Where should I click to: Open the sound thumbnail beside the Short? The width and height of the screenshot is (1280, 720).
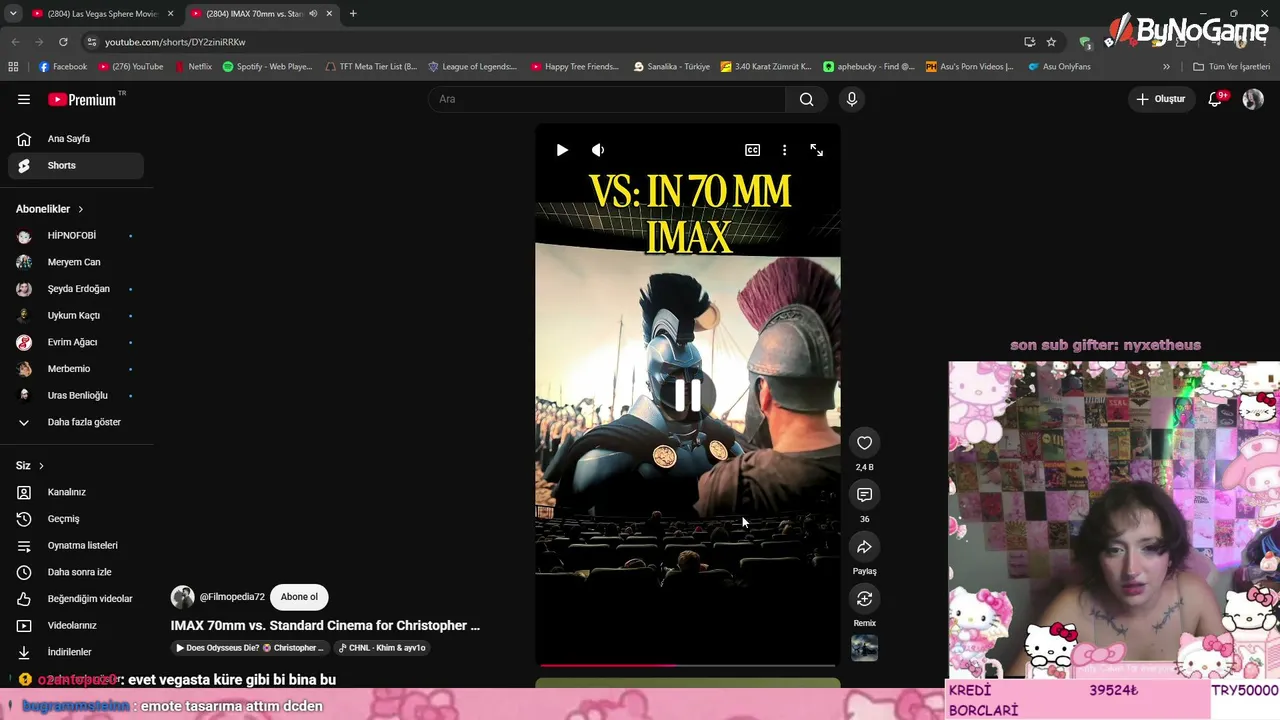864,648
